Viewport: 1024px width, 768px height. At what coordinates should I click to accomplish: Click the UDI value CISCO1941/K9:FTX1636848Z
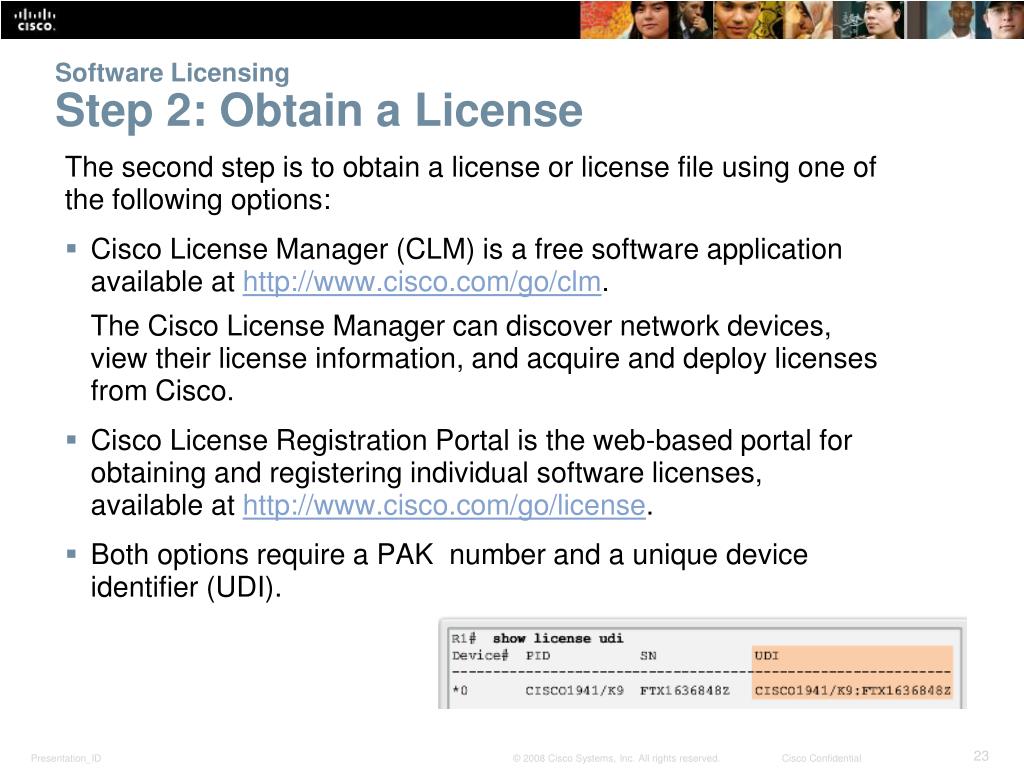click(x=852, y=690)
